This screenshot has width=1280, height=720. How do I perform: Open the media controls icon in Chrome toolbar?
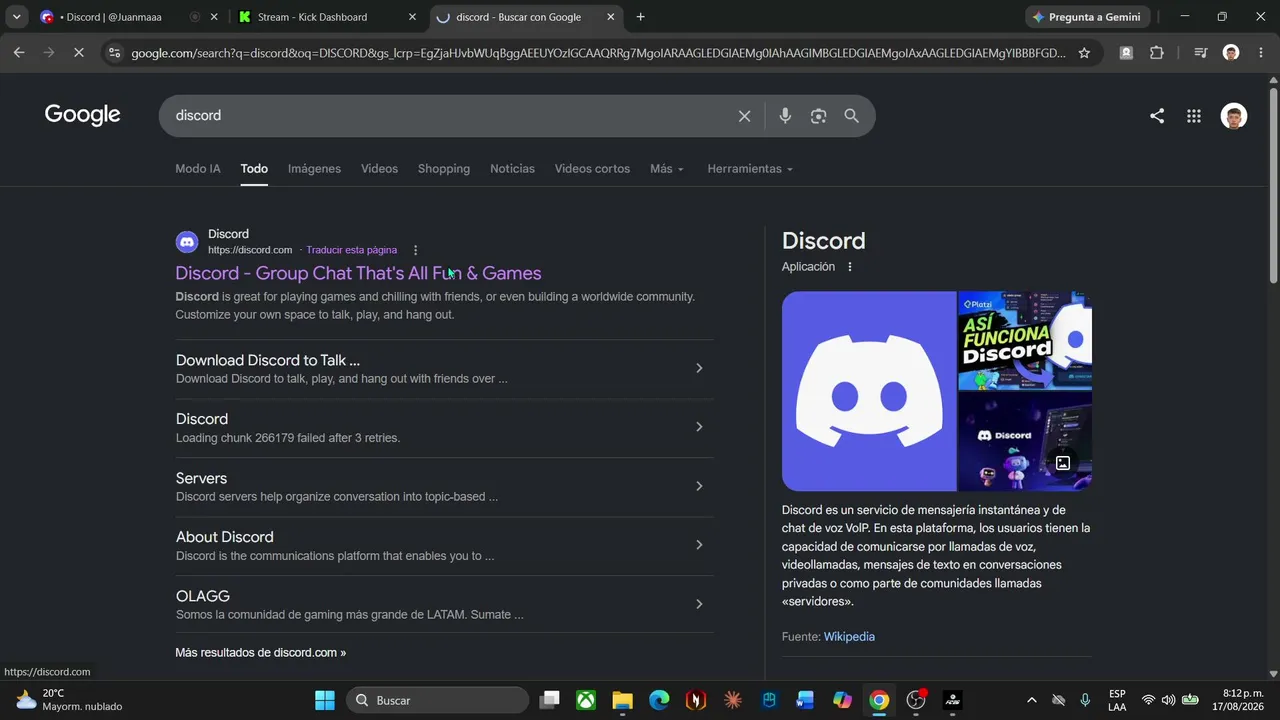click(x=1200, y=53)
